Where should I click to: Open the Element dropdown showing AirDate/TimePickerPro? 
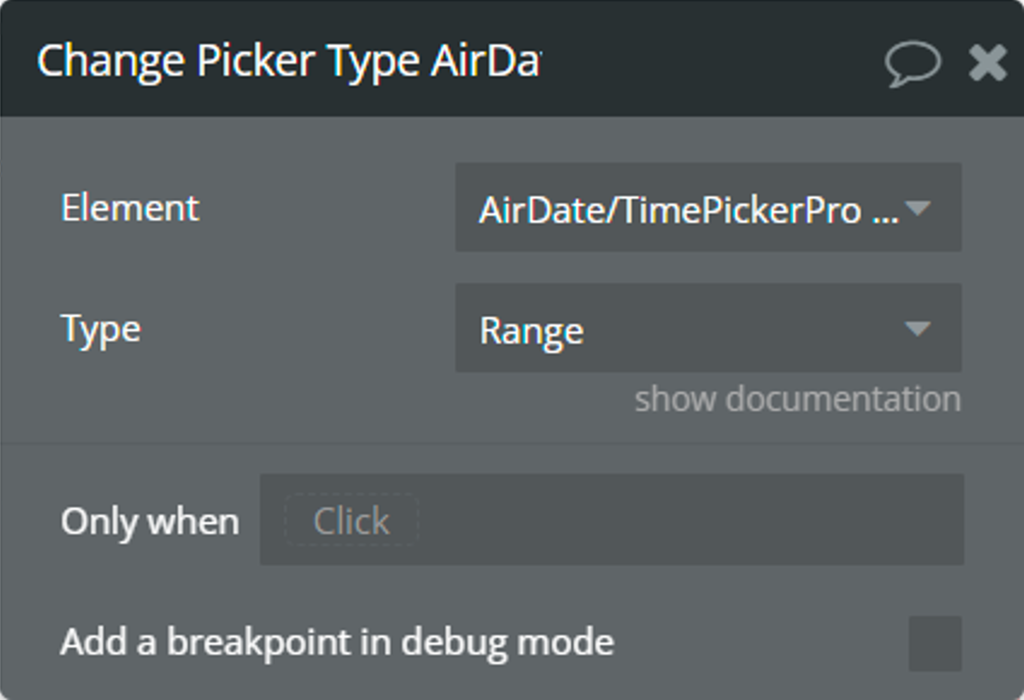coord(708,208)
